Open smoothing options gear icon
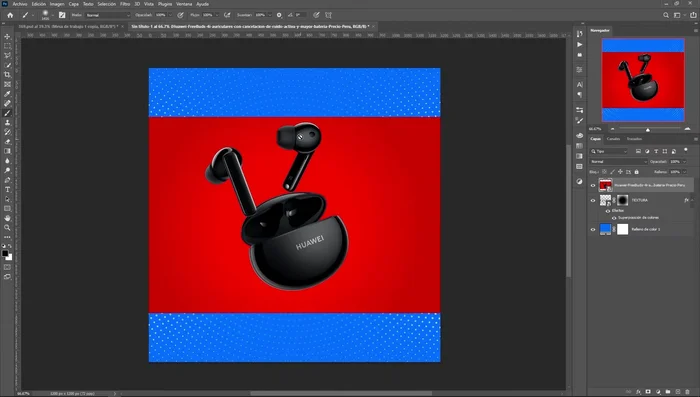The height and width of the screenshot is (397, 700). coord(279,15)
